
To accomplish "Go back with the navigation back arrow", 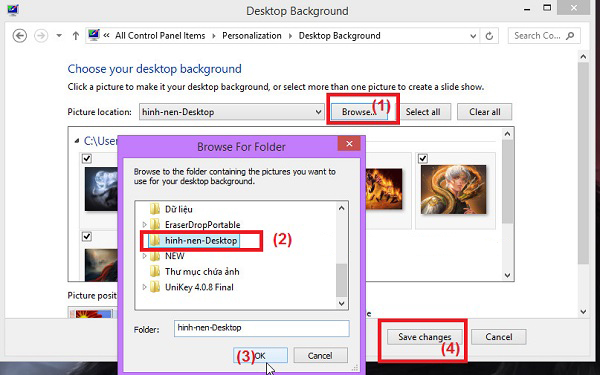I will pyautogui.click(x=20, y=36).
